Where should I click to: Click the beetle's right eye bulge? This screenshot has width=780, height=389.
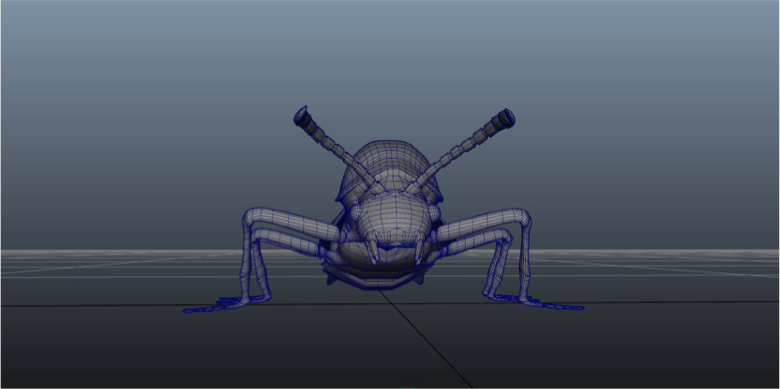(x=434, y=213)
